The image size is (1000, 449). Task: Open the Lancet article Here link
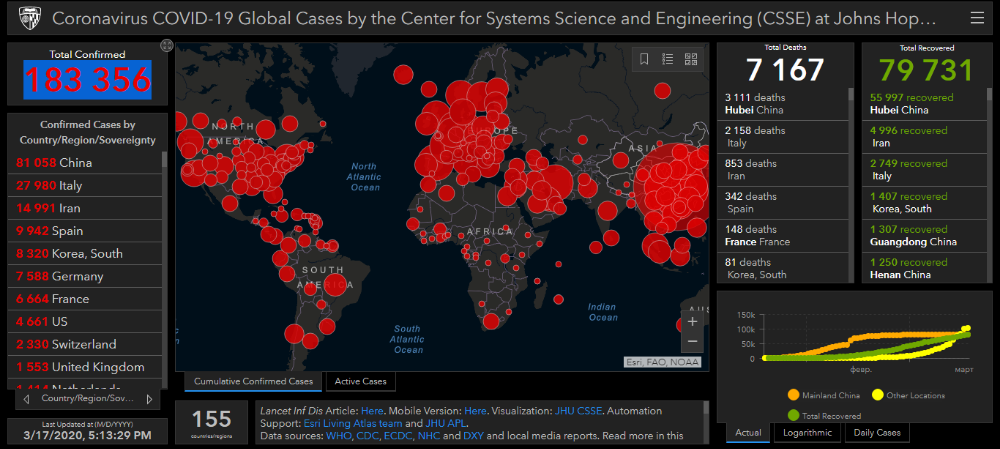pos(371,411)
